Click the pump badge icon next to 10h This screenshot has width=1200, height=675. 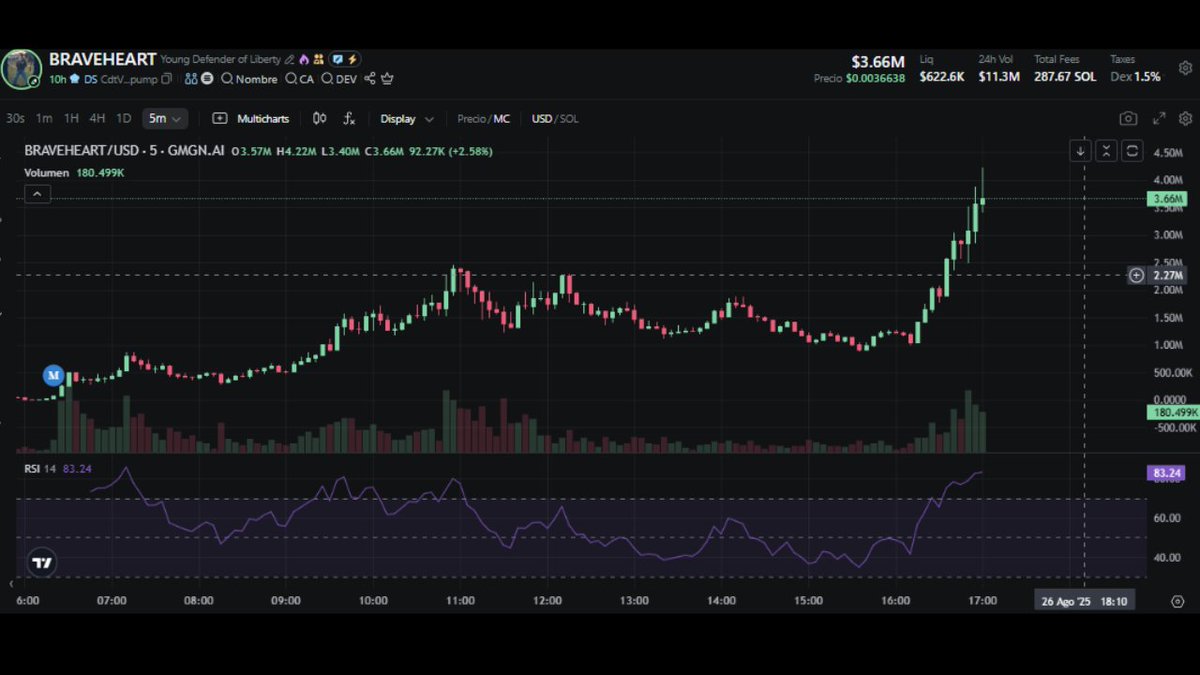tap(75, 79)
